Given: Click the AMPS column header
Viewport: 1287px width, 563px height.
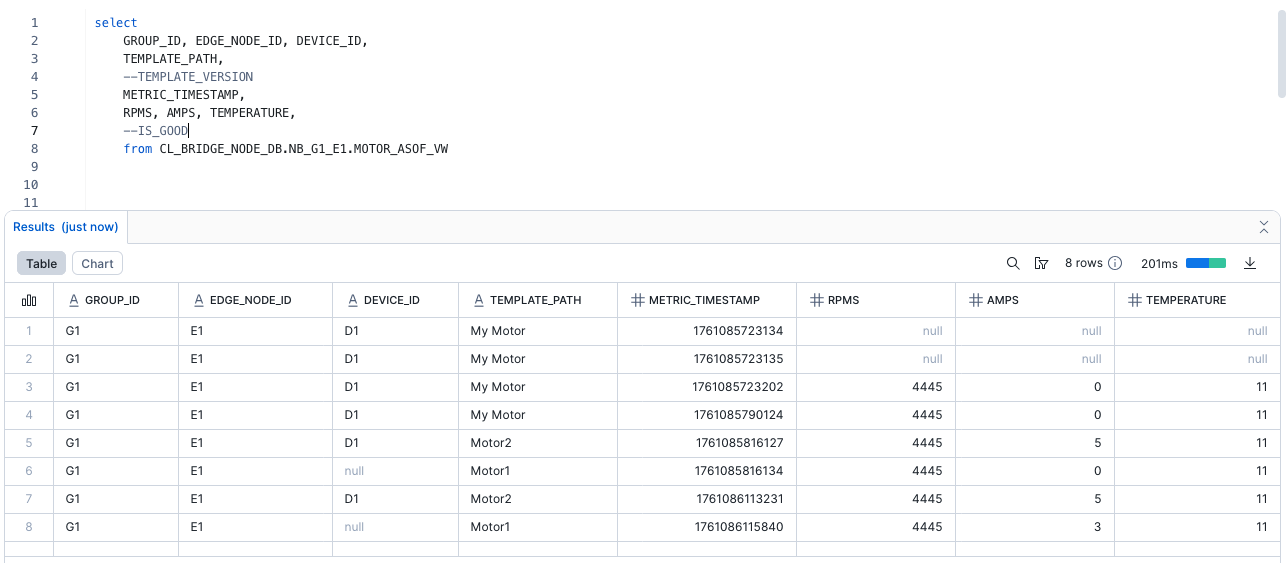Looking at the screenshot, I should [x=1001, y=300].
